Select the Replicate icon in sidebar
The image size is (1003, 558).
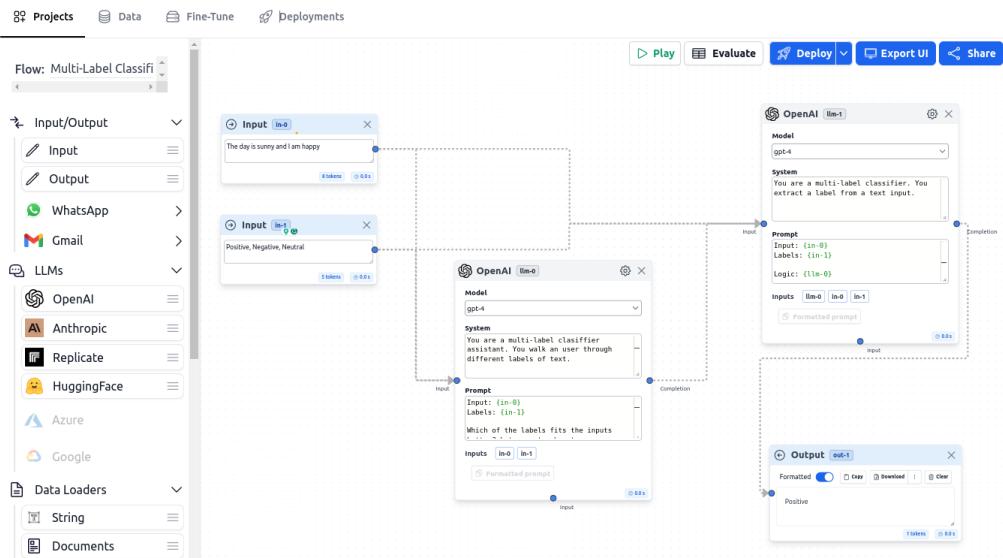(34, 357)
